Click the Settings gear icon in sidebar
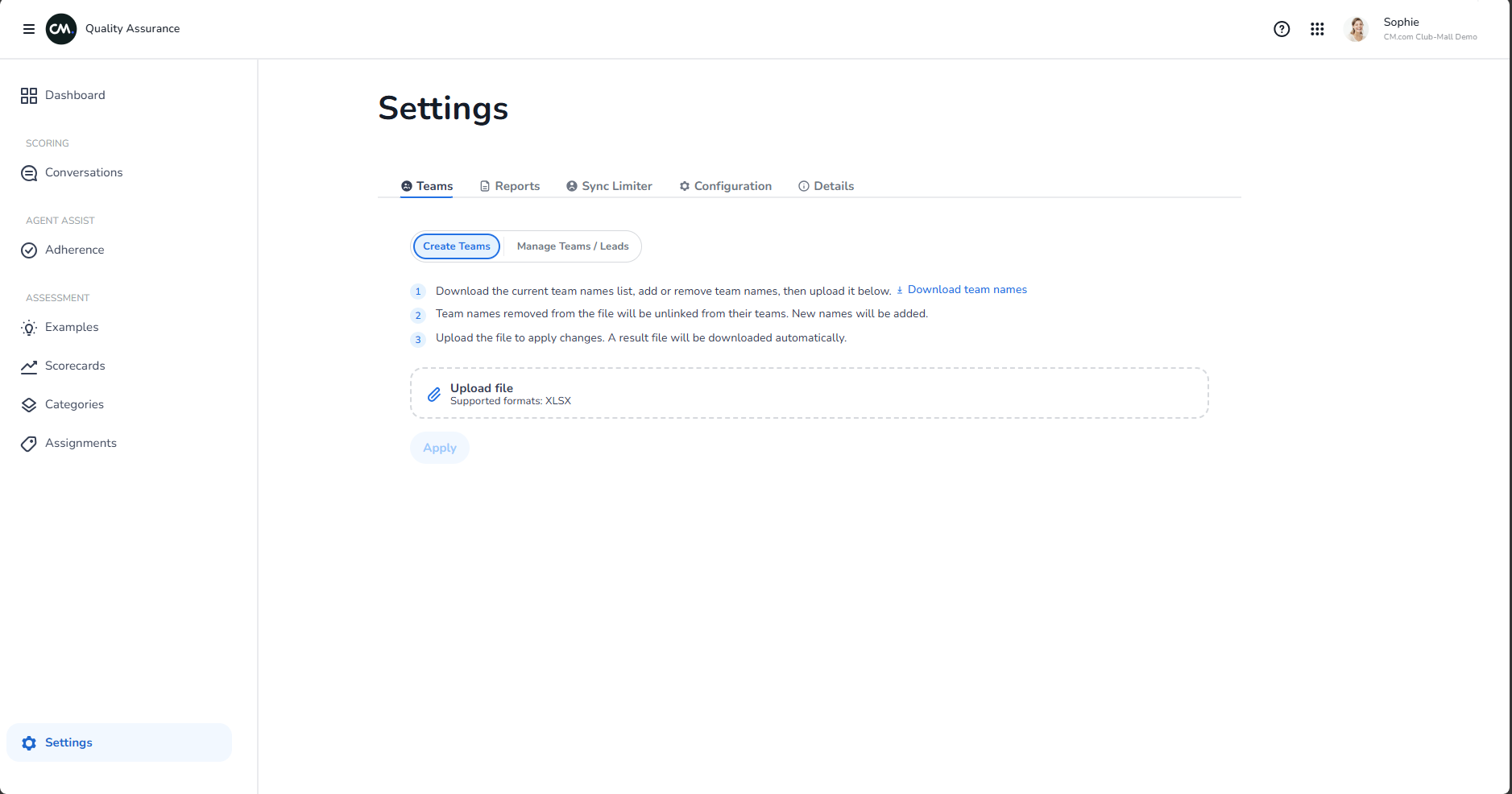The width and height of the screenshot is (1512, 794). pyautogui.click(x=29, y=743)
